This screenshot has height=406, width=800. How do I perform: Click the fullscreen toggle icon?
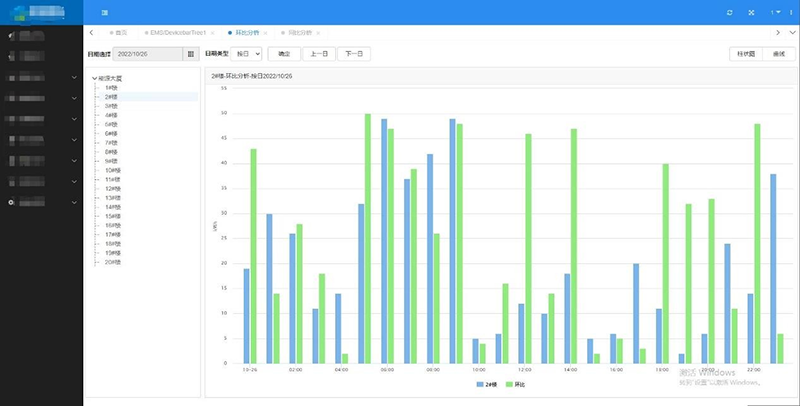point(753,12)
